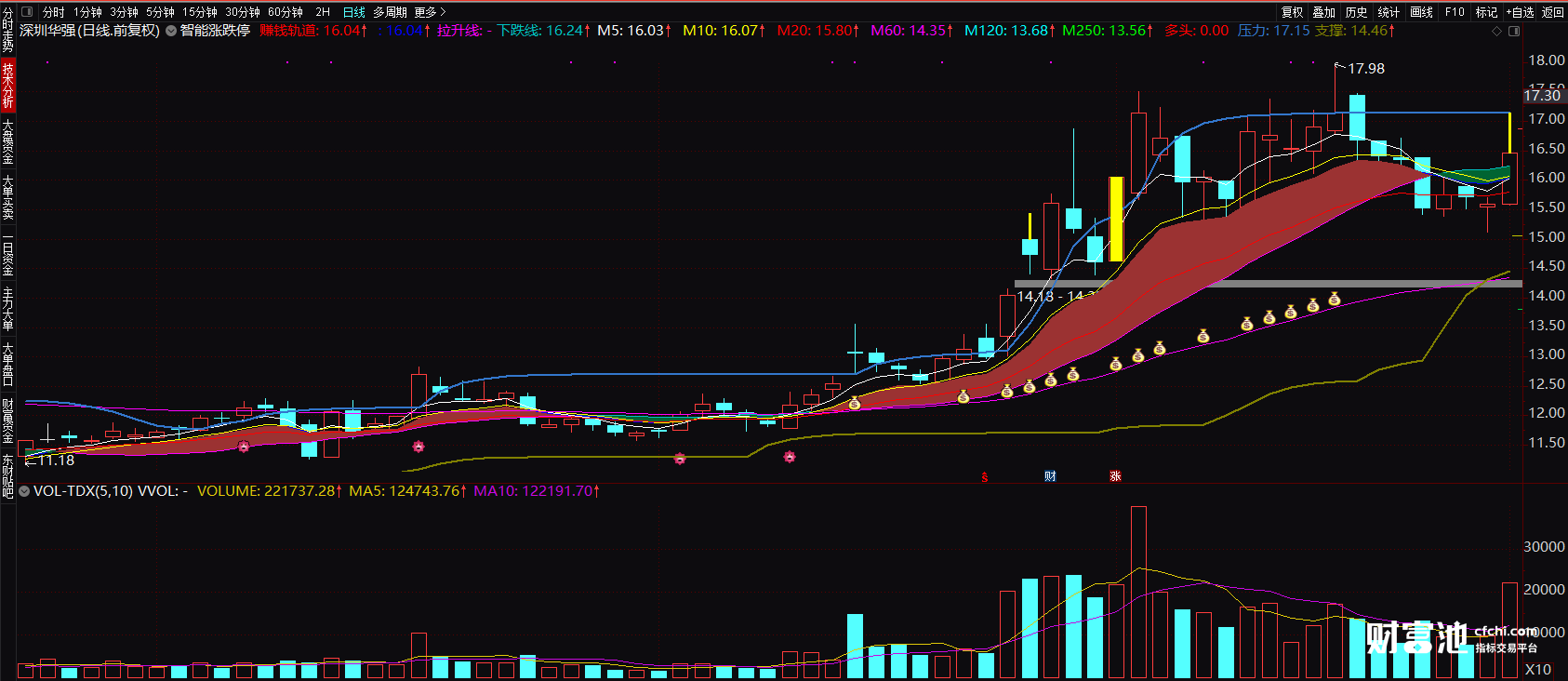This screenshot has height=681, width=1568.
Task: Open the 大单买卖 sidebar tab
Action: click(x=7, y=197)
